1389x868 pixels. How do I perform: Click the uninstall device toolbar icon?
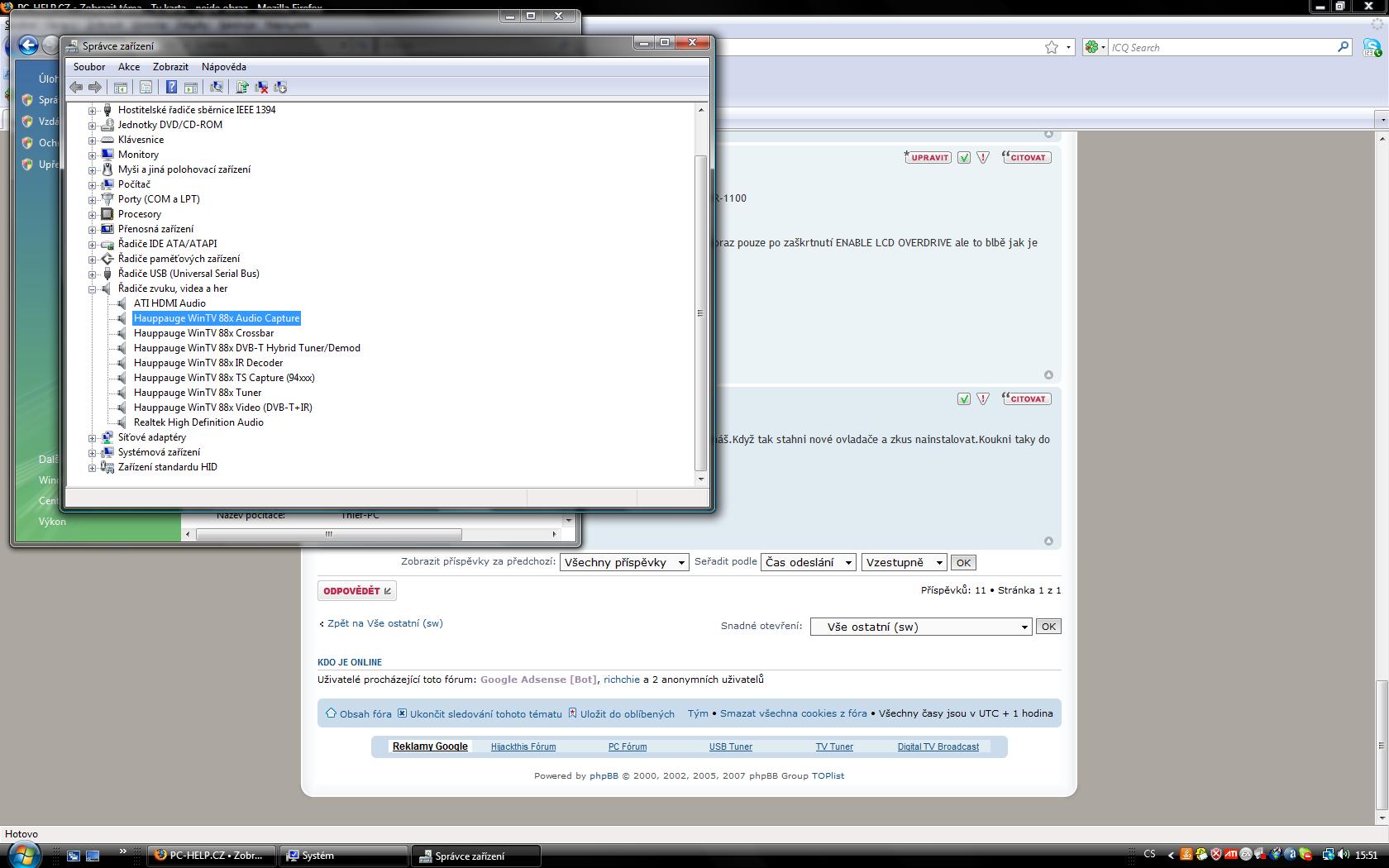(261, 87)
